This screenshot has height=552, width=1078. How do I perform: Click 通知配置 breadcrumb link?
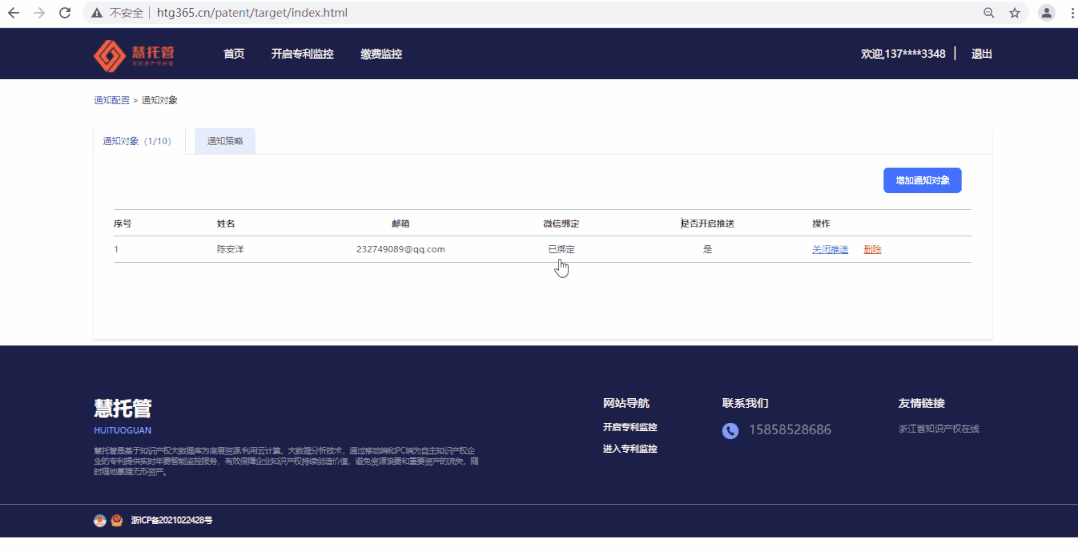point(111,100)
